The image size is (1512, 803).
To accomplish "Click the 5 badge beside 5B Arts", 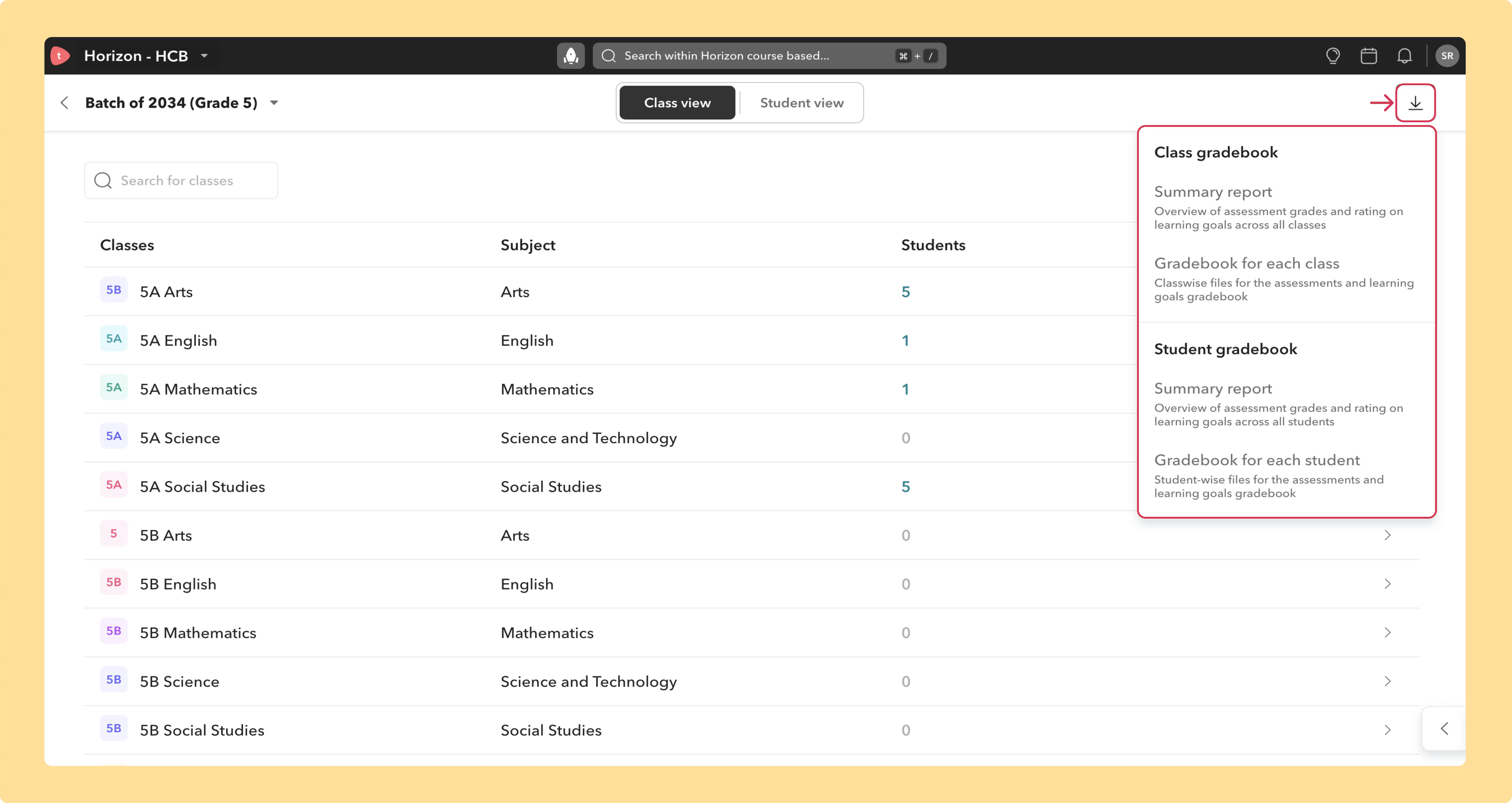I will coord(114,533).
